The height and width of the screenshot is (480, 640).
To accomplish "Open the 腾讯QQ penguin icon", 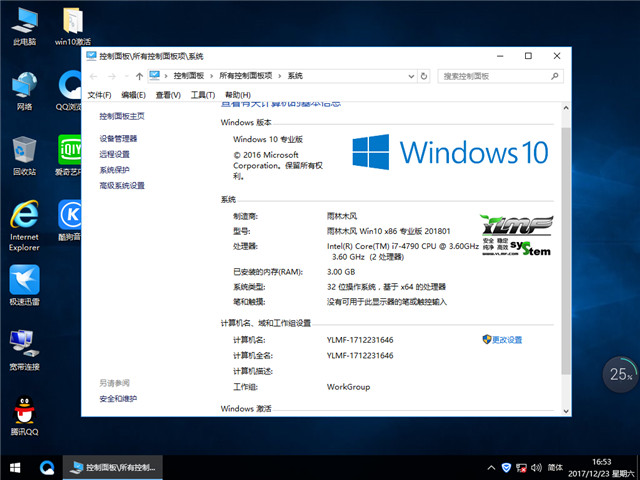I will coord(24,416).
